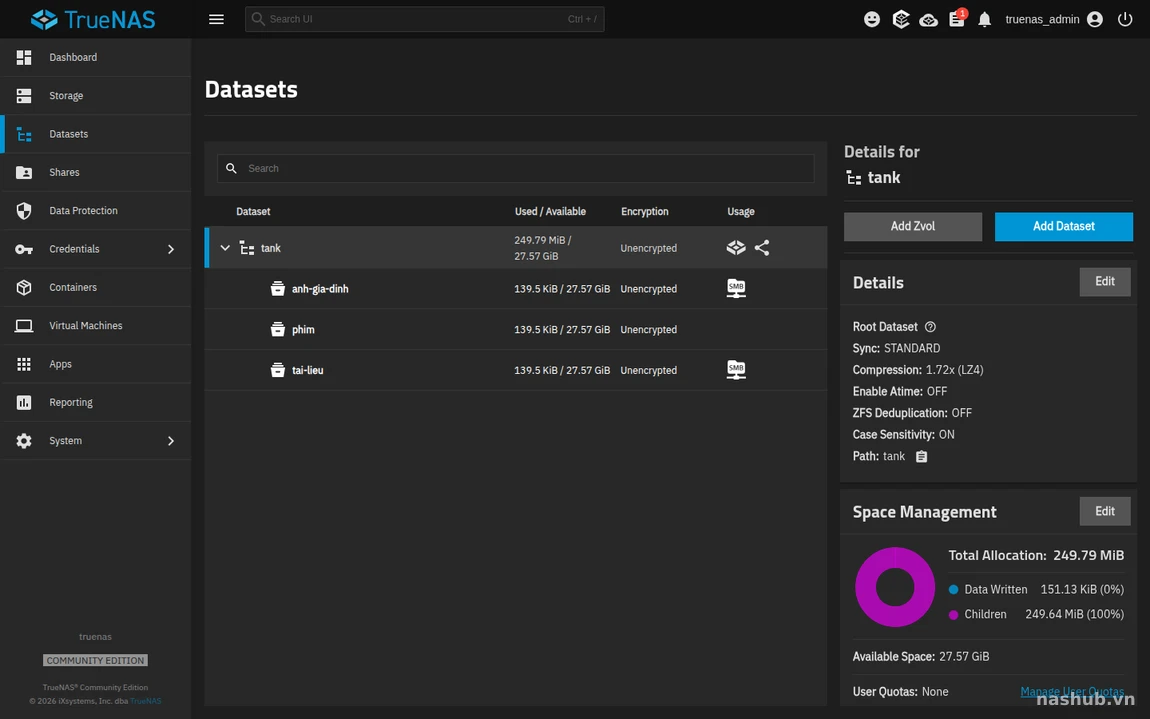Select the phim dataset row
The width and height of the screenshot is (1150, 719).
(x=516, y=329)
